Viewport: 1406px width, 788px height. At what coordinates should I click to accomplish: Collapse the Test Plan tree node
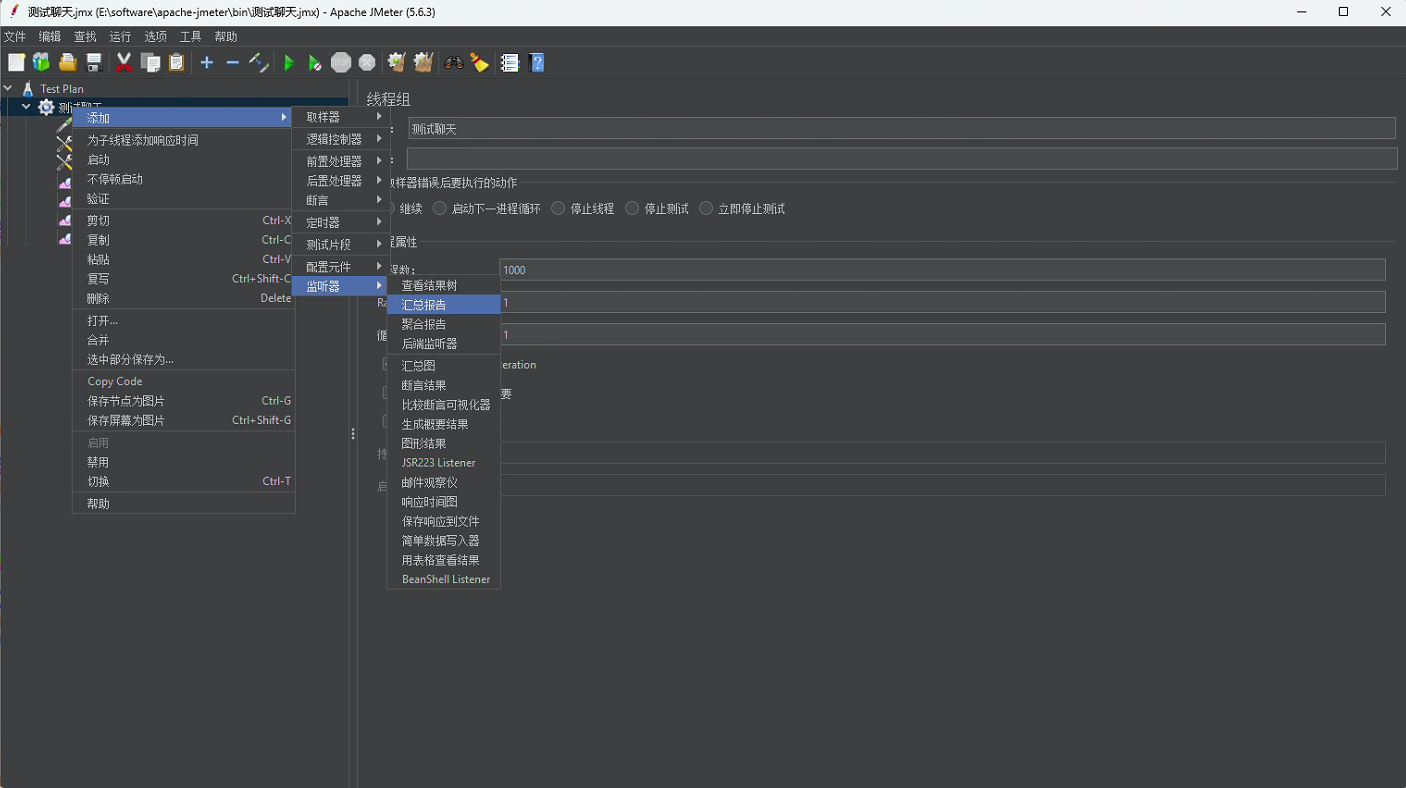pyautogui.click(x=9, y=88)
